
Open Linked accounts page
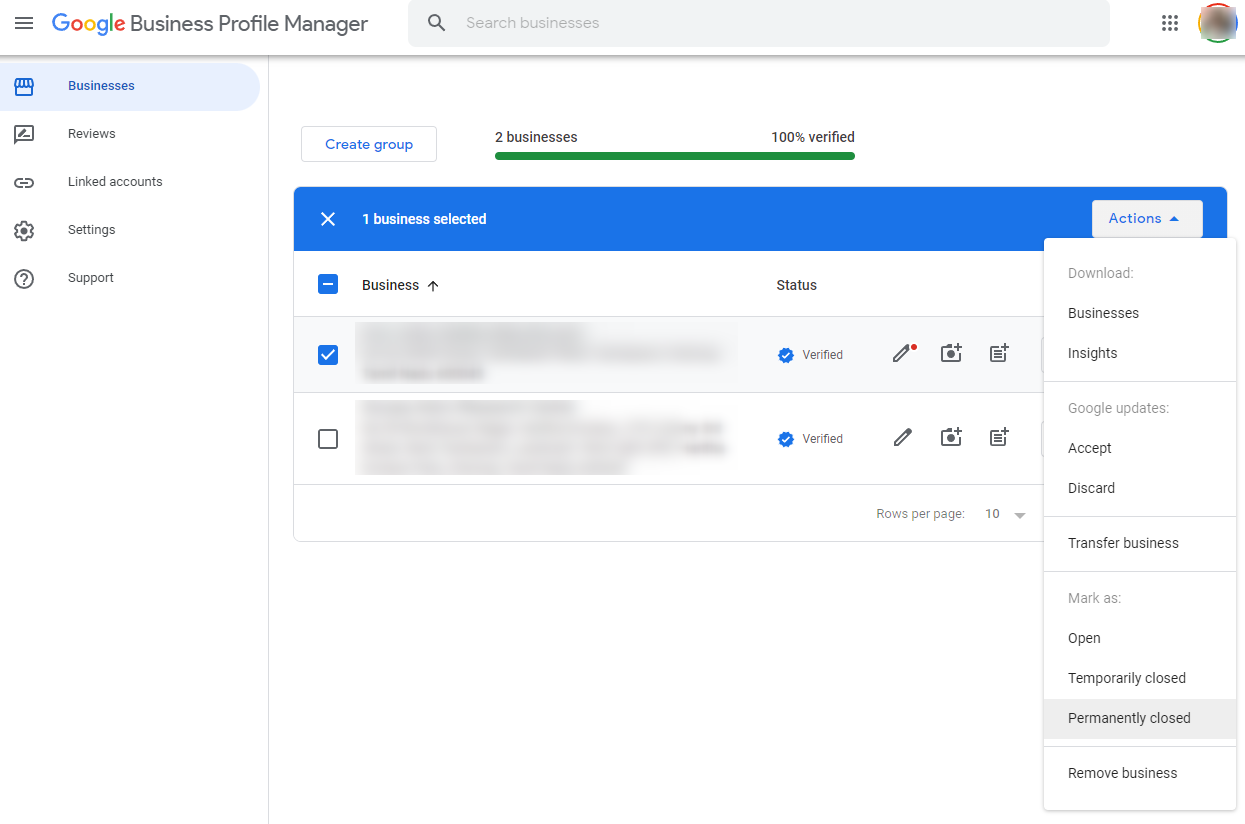(x=130, y=182)
